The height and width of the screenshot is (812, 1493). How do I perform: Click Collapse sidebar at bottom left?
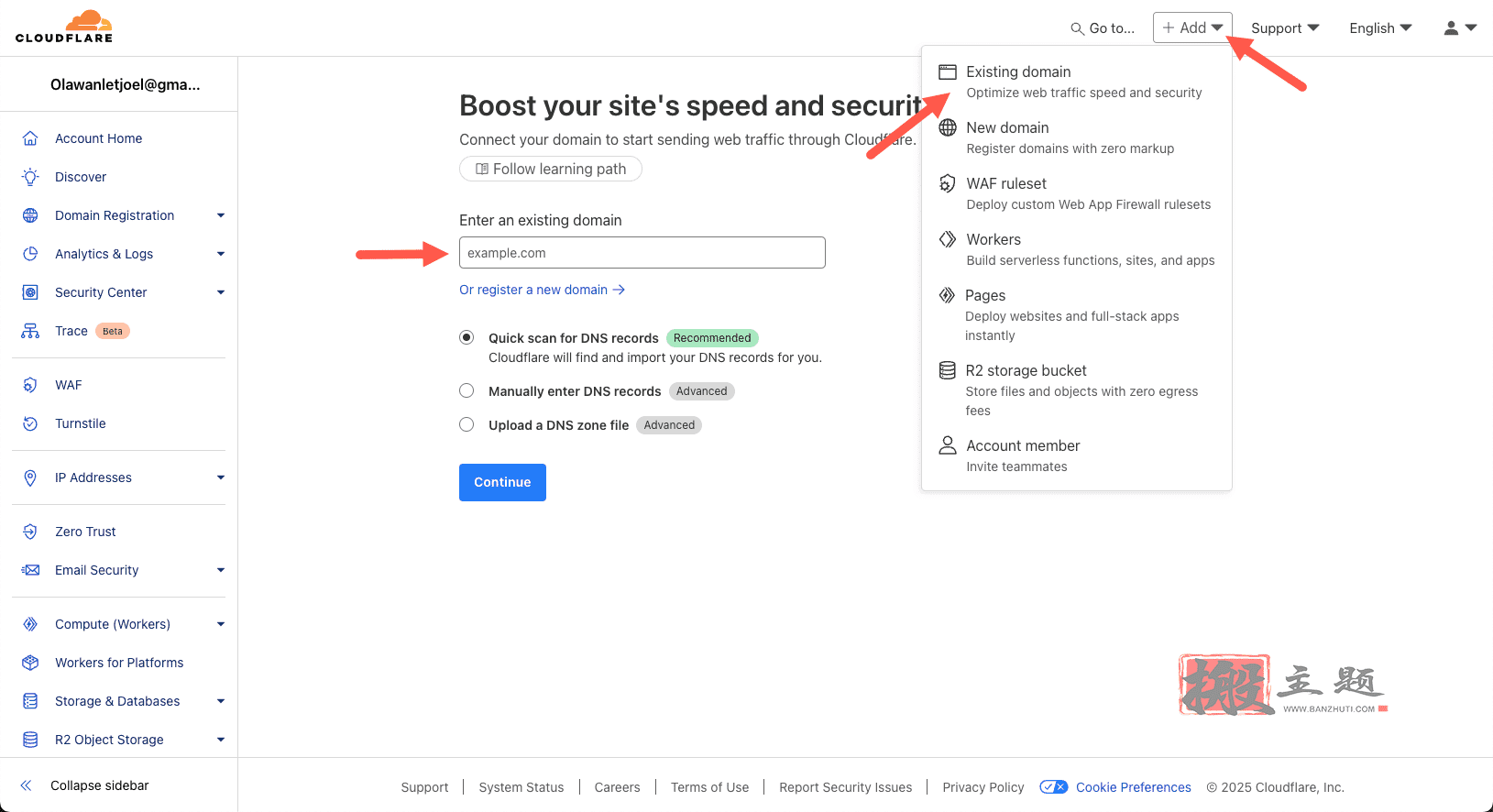84,785
